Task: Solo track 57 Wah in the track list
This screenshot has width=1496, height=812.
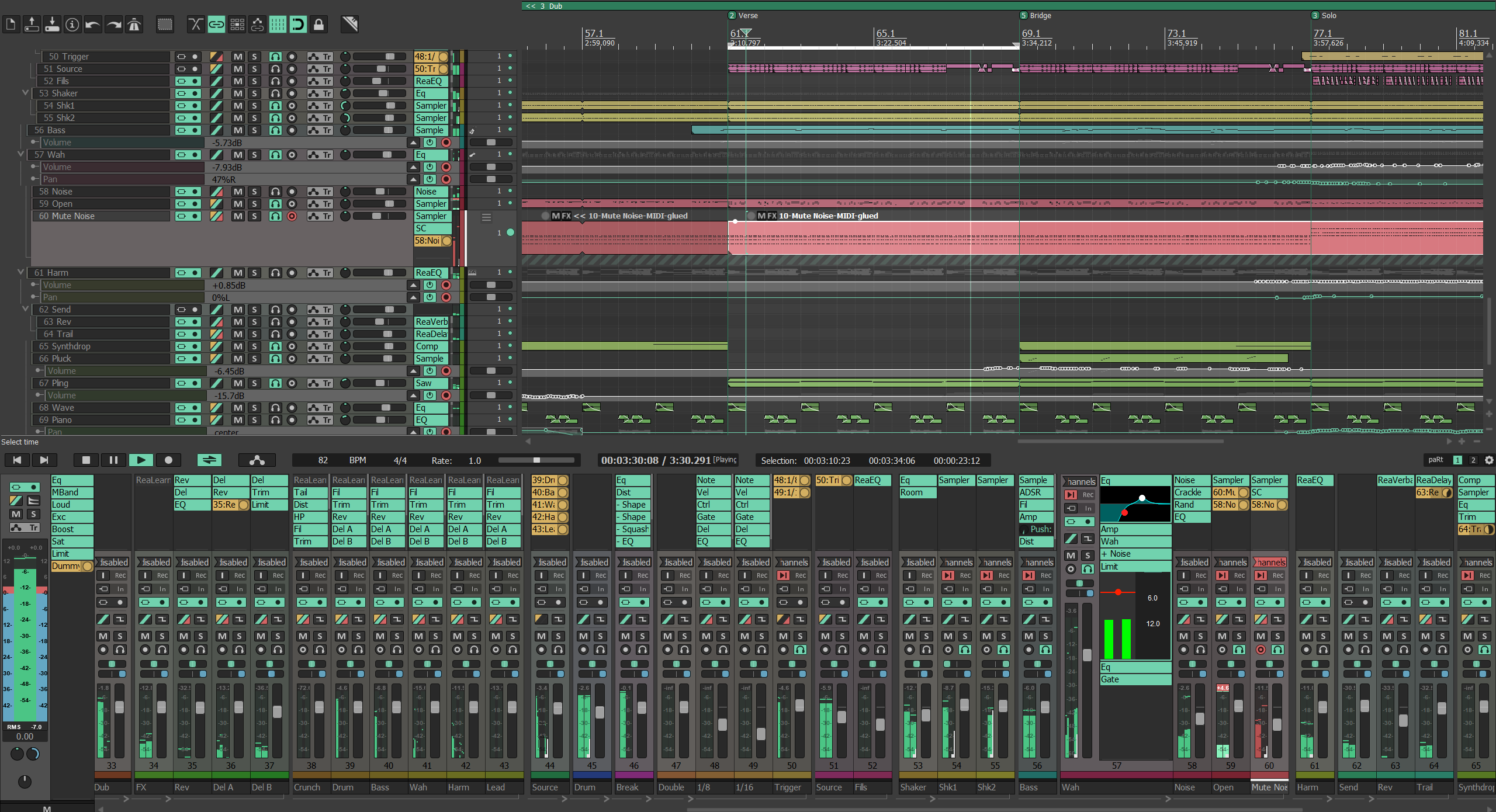Action: (x=254, y=155)
